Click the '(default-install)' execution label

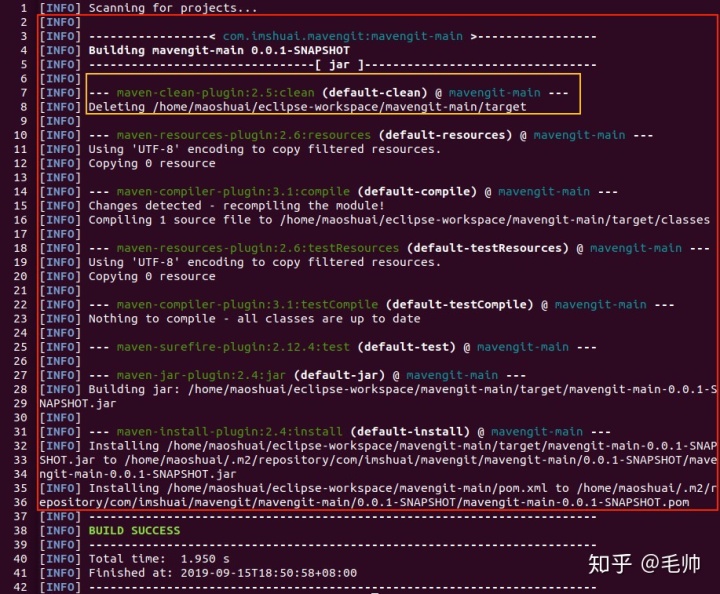point(410,432)
